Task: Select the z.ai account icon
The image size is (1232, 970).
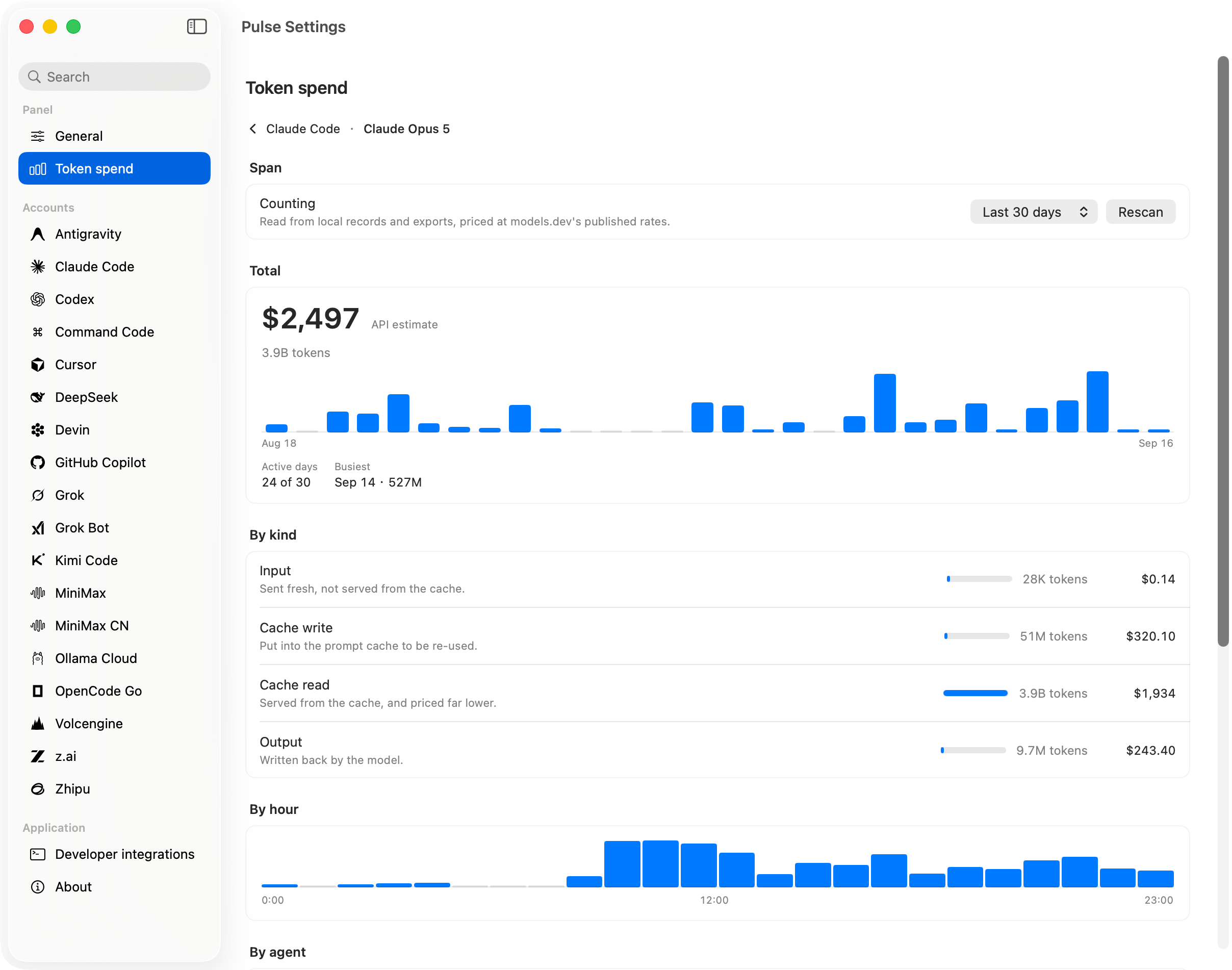Action: point(37,756)
